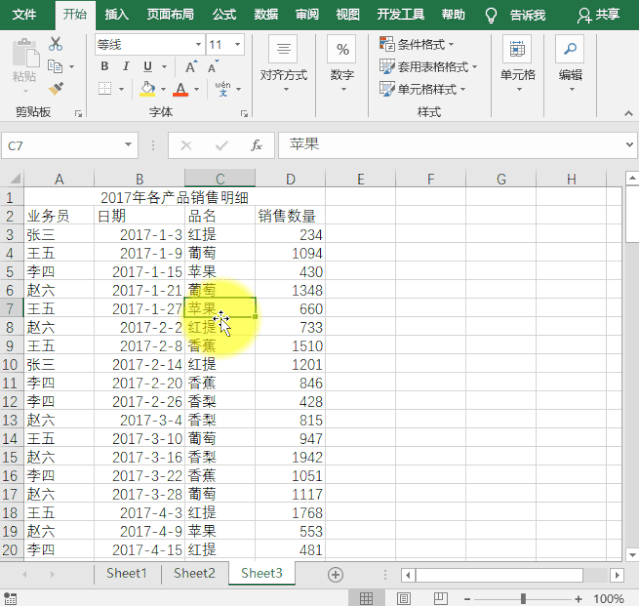Expand the font size 11 dropdown

[236, 45]
